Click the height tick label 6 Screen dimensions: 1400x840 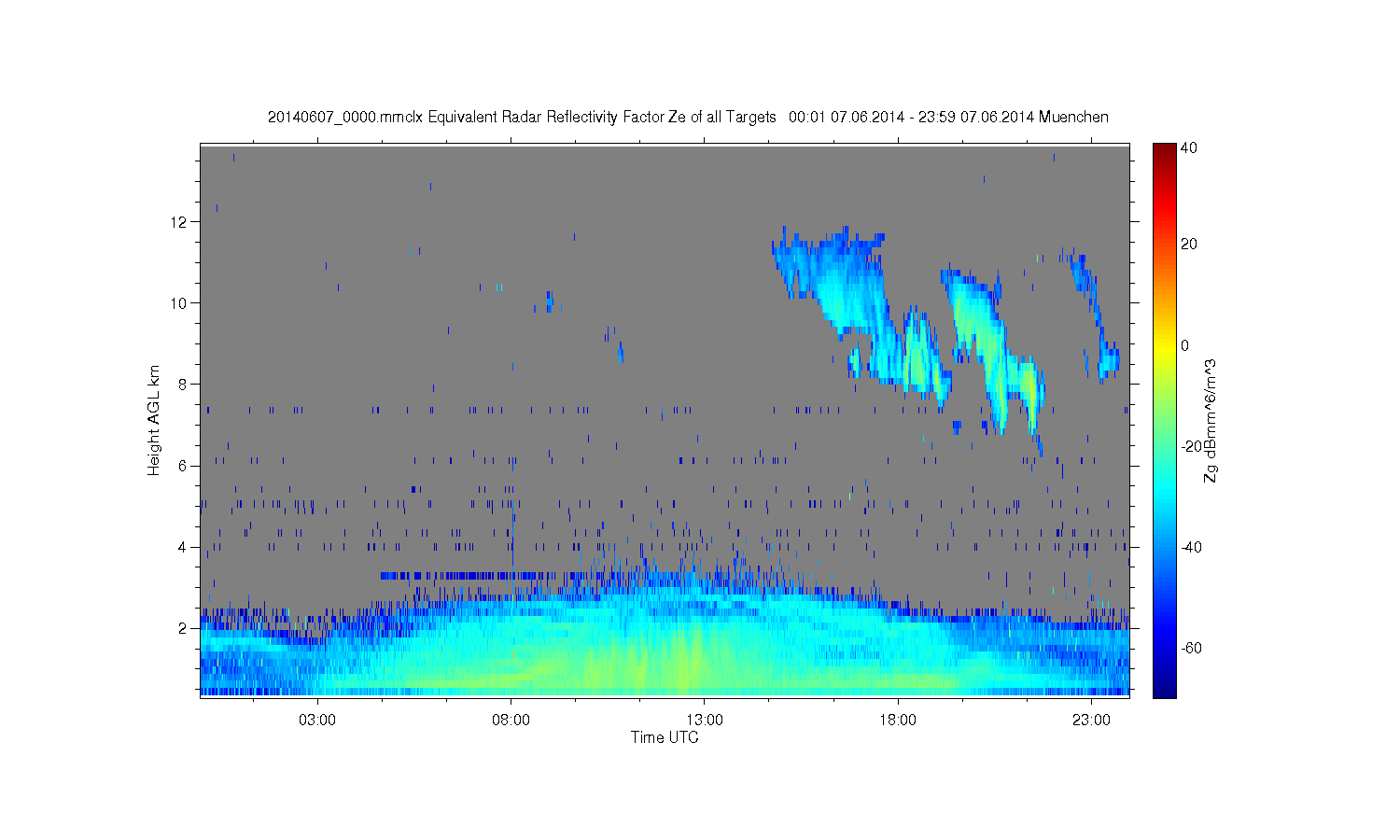click(x=183, y=466)
